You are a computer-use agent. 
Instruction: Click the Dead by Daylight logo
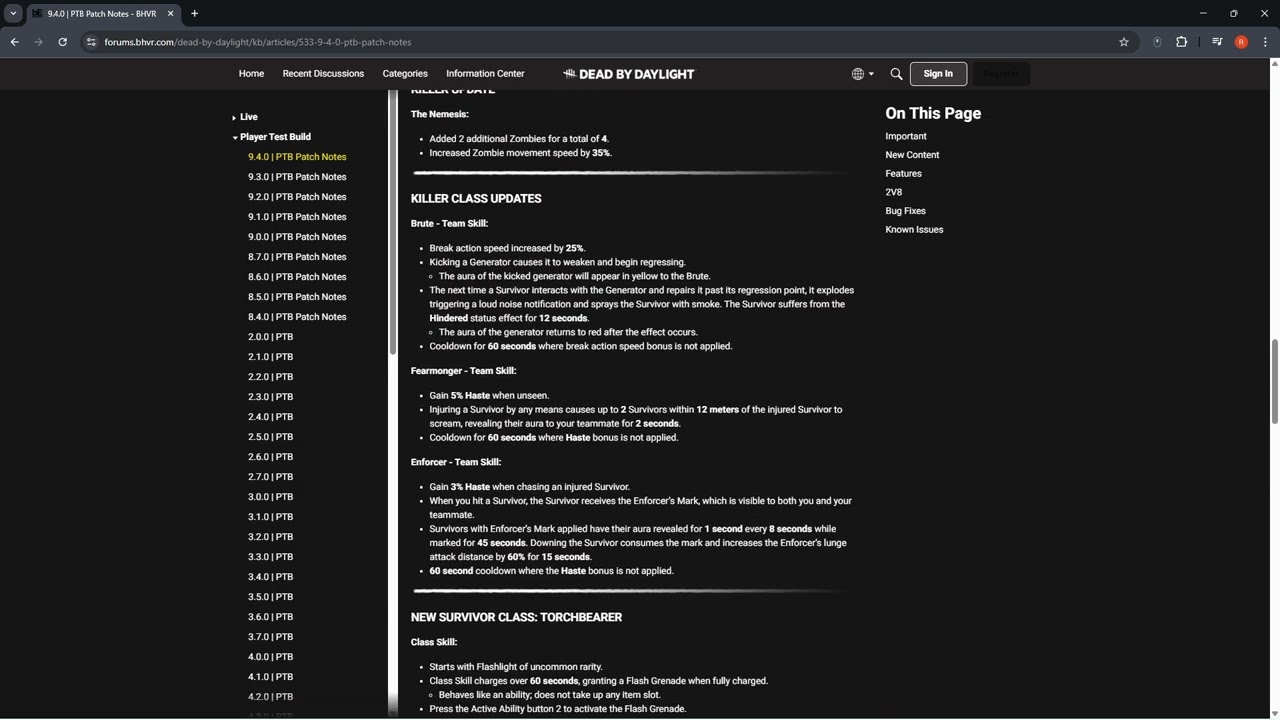(628, 74)
